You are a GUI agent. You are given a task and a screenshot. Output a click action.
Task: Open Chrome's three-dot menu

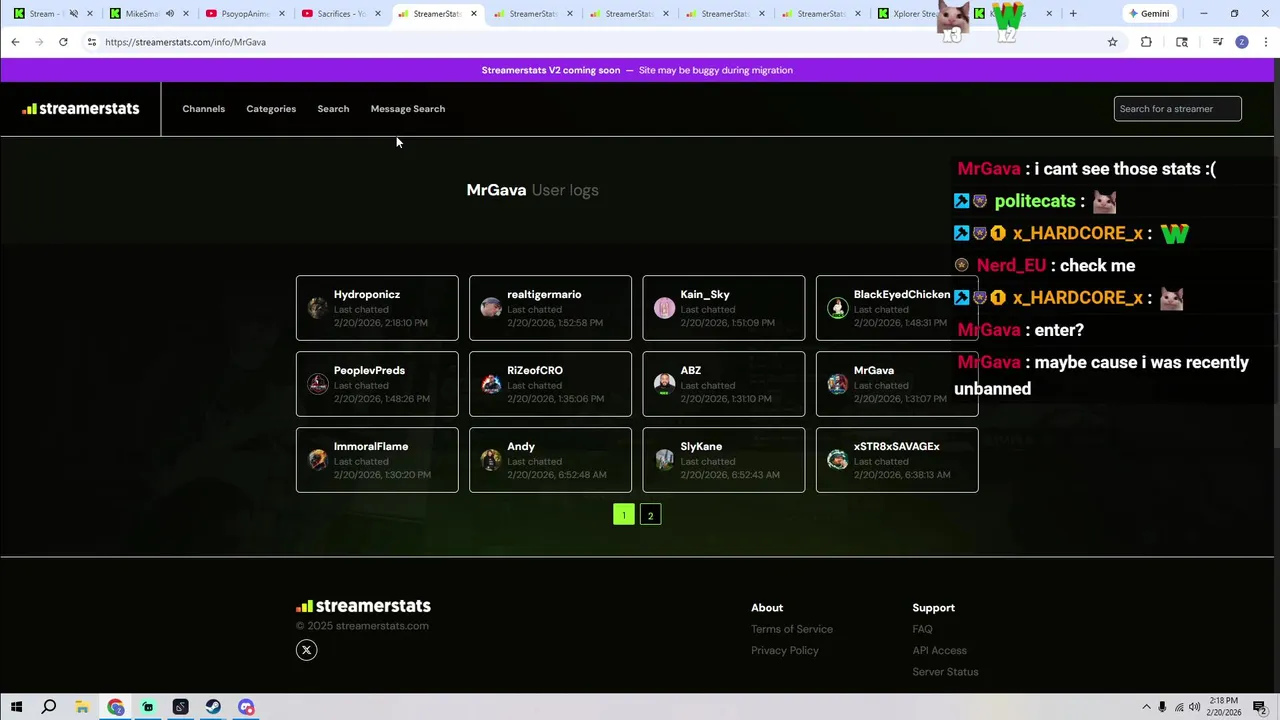coord(1265,42)
